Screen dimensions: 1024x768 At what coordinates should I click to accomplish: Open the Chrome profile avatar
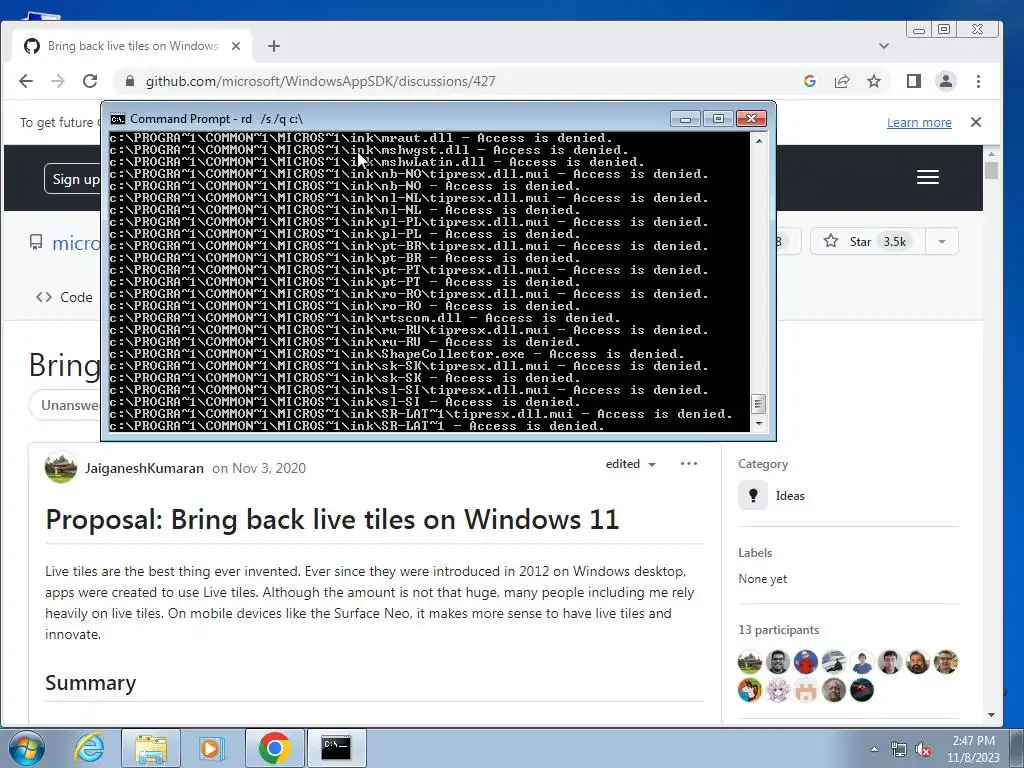point(946,81)
